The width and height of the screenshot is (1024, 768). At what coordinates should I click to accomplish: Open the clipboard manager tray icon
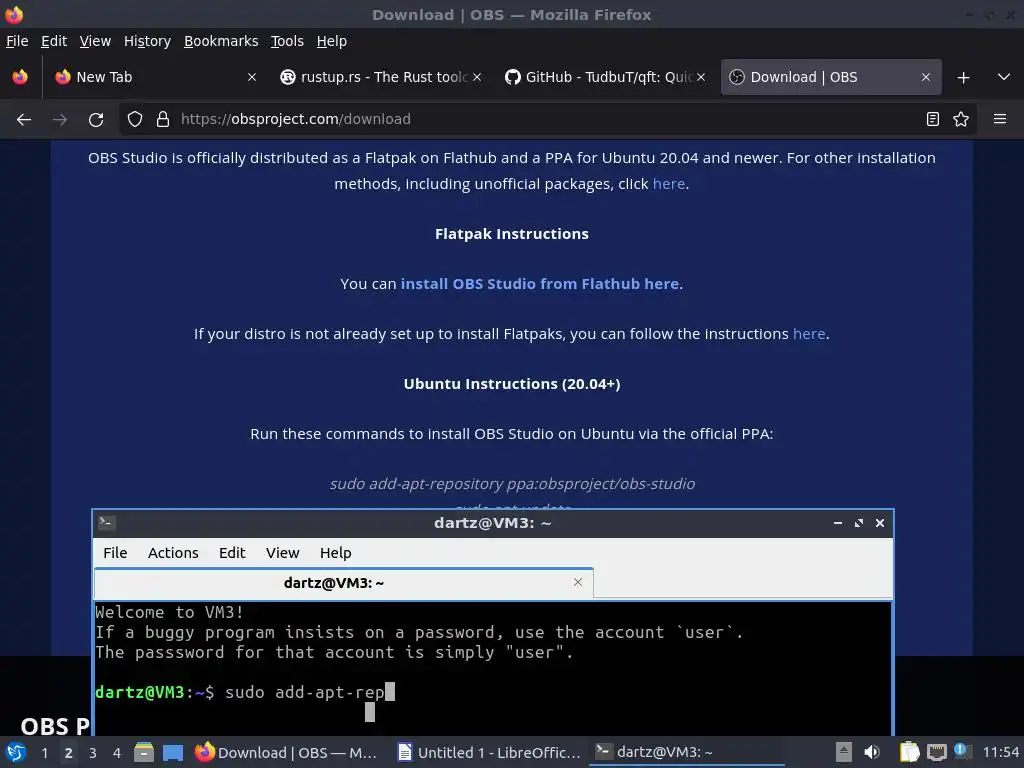[x=909, y=752]
